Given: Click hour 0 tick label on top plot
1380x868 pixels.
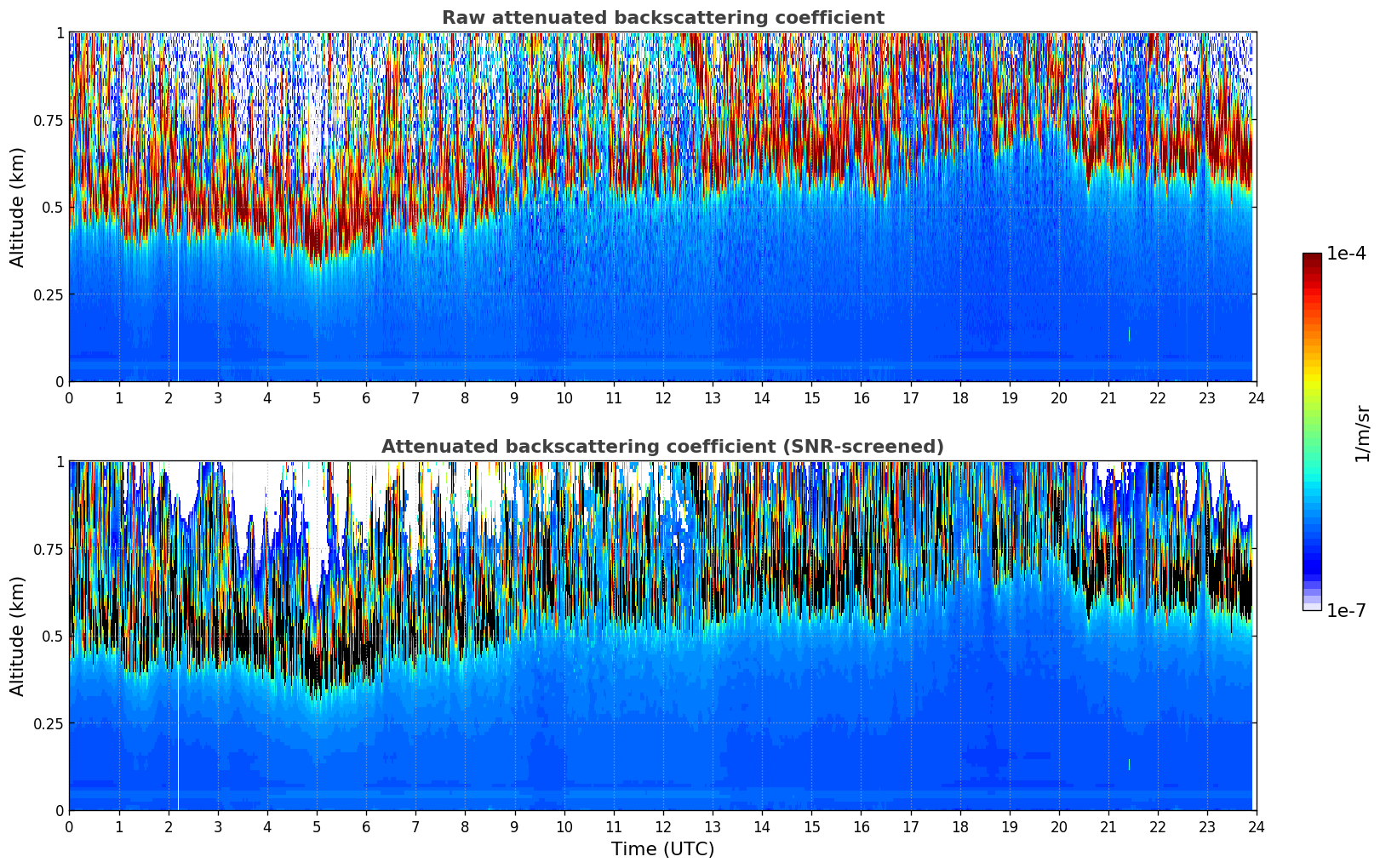Looking at the screenshot, I should pyautogui.click(x=69, y=398).
